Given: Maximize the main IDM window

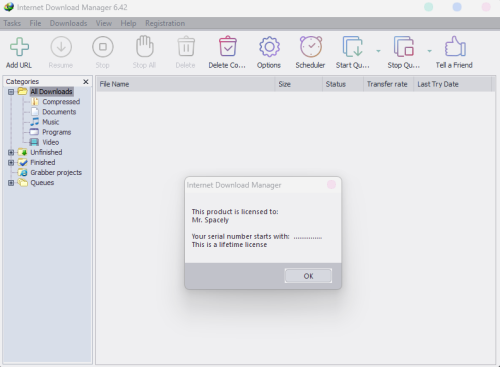Looking at the screenshot, I should pyautogui.click(x=457, y=7).
